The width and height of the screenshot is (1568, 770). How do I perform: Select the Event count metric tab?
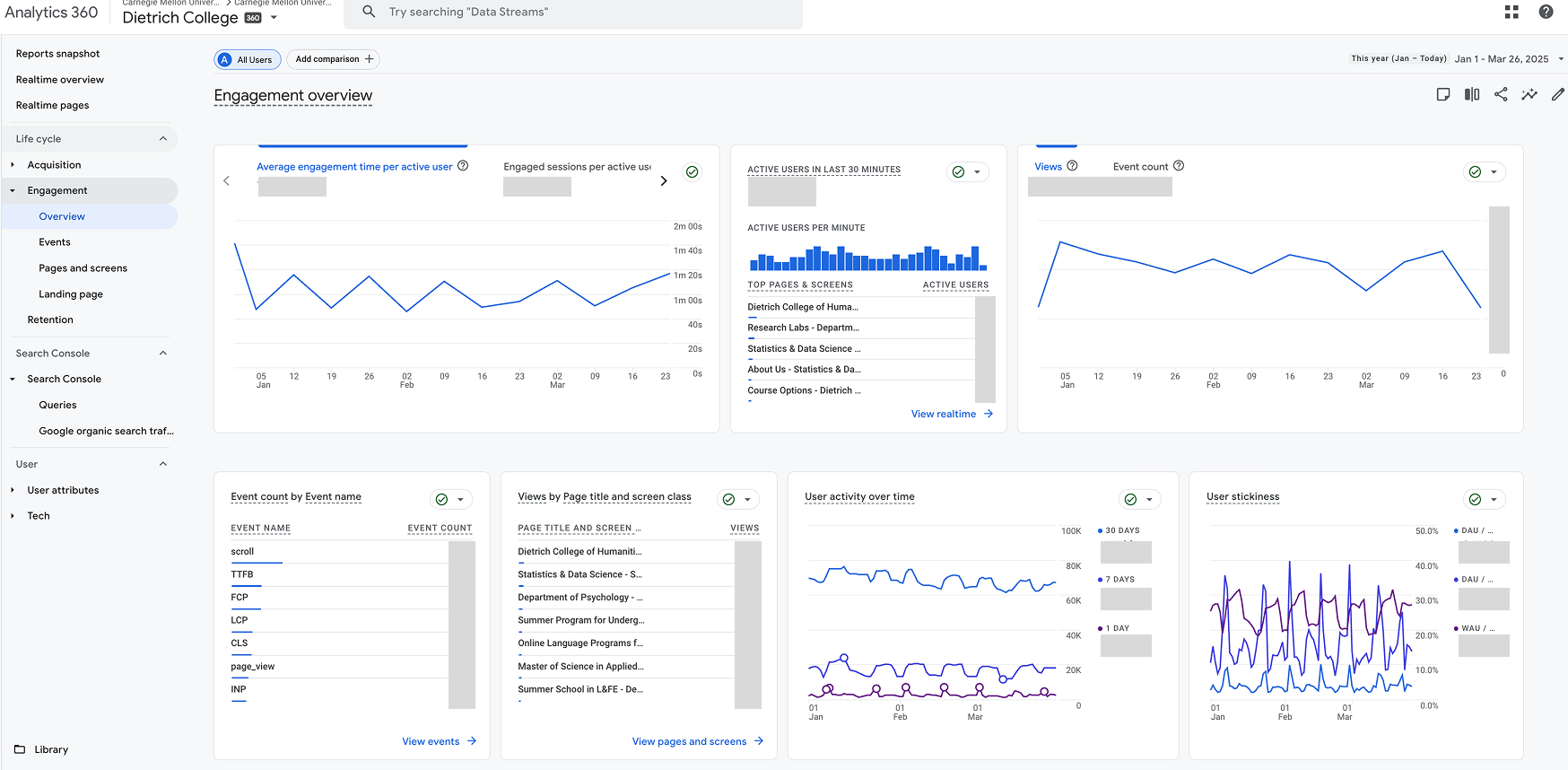1141,167
